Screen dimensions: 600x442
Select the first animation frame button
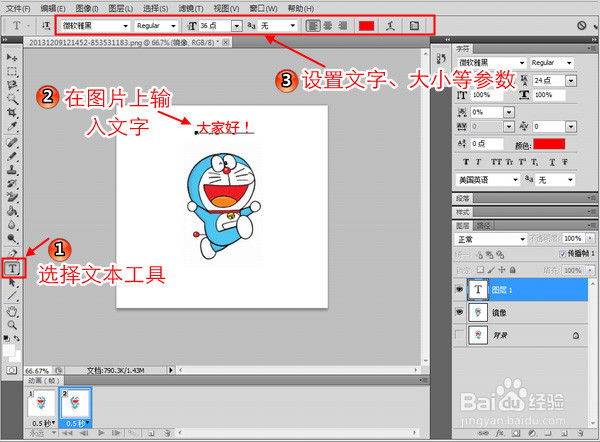click(x=67, y=433)
